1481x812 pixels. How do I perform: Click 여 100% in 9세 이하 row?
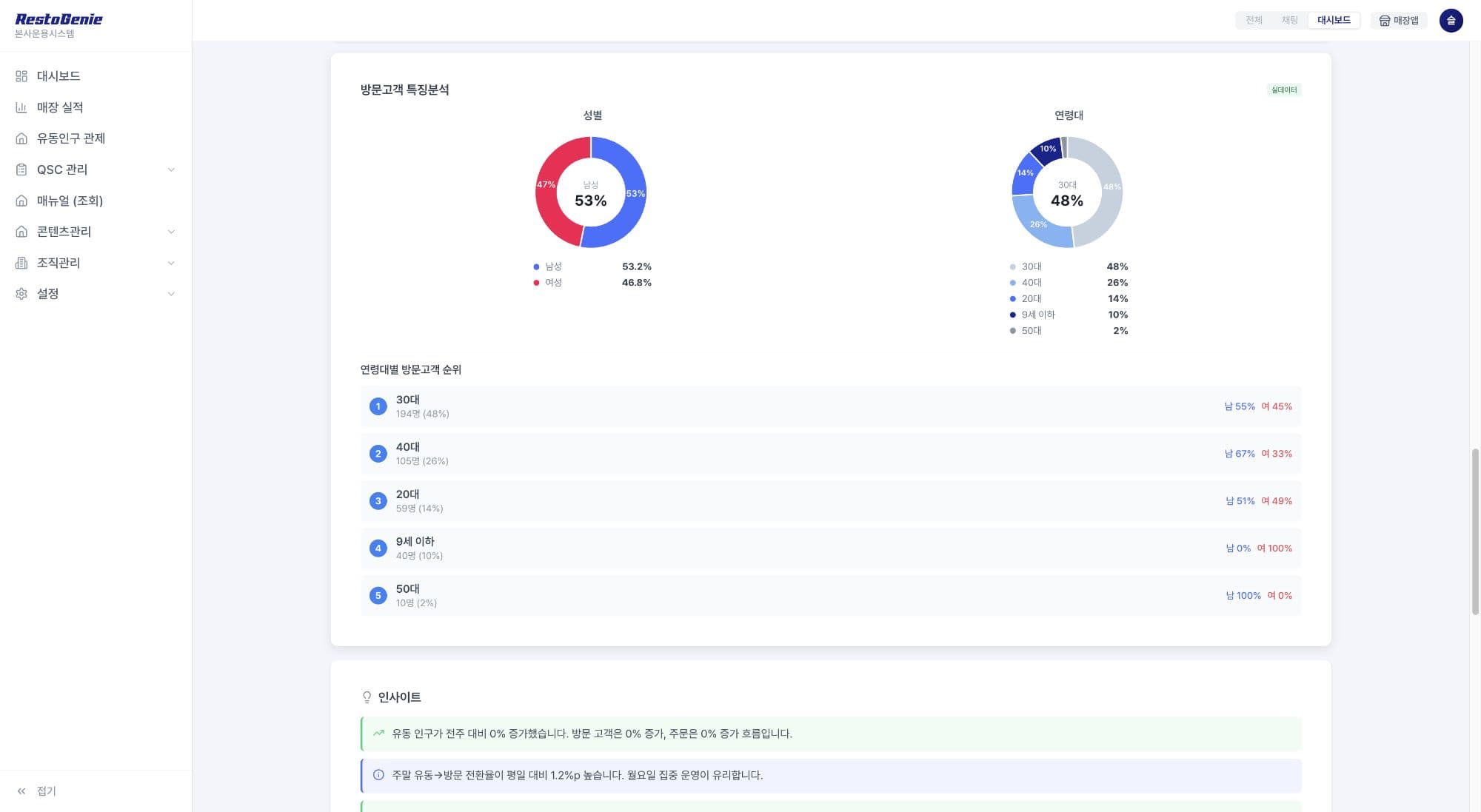click(1274, 548)
